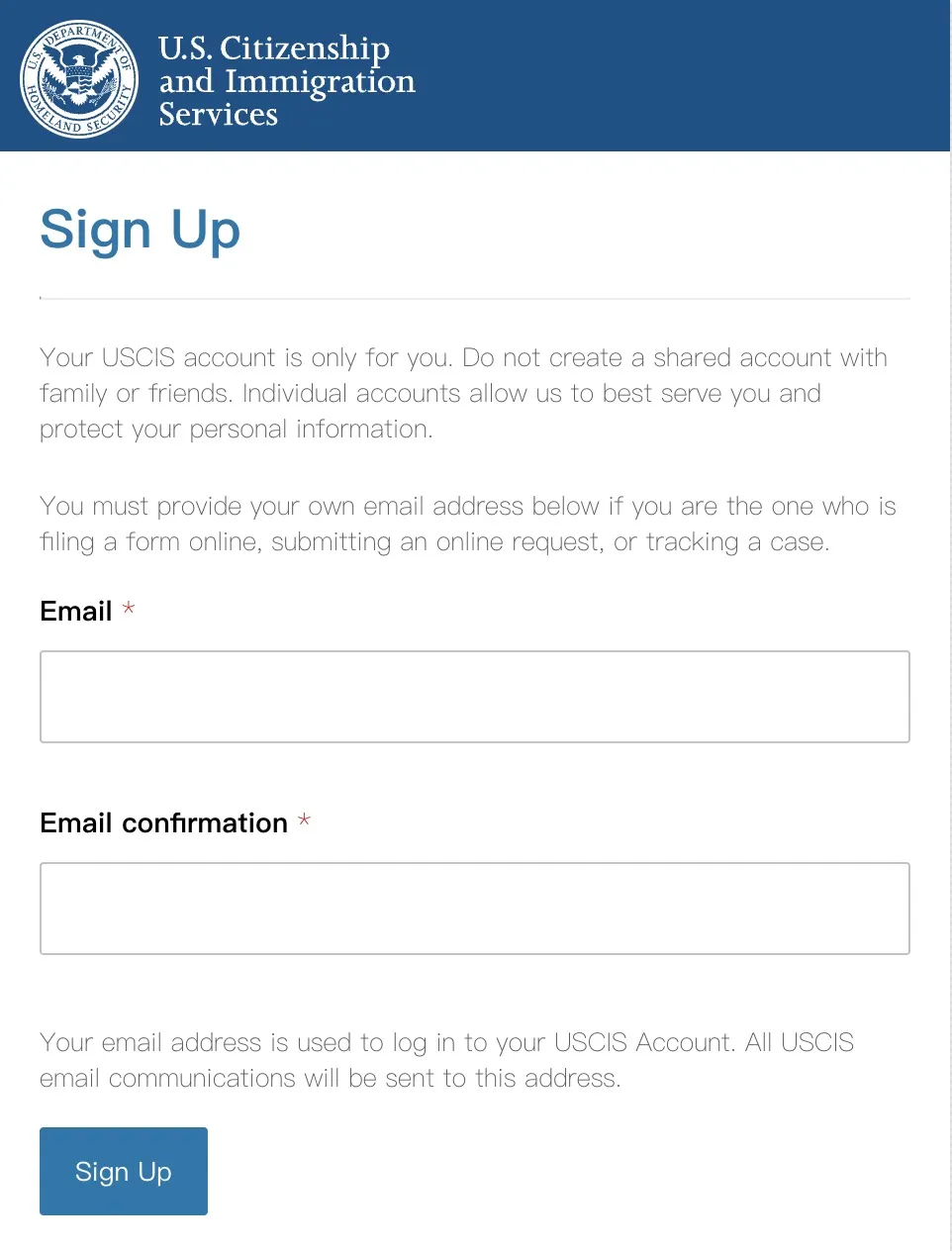Click the "Do not create a shared account" sentence
The image size is (952, 1251).
673,357
